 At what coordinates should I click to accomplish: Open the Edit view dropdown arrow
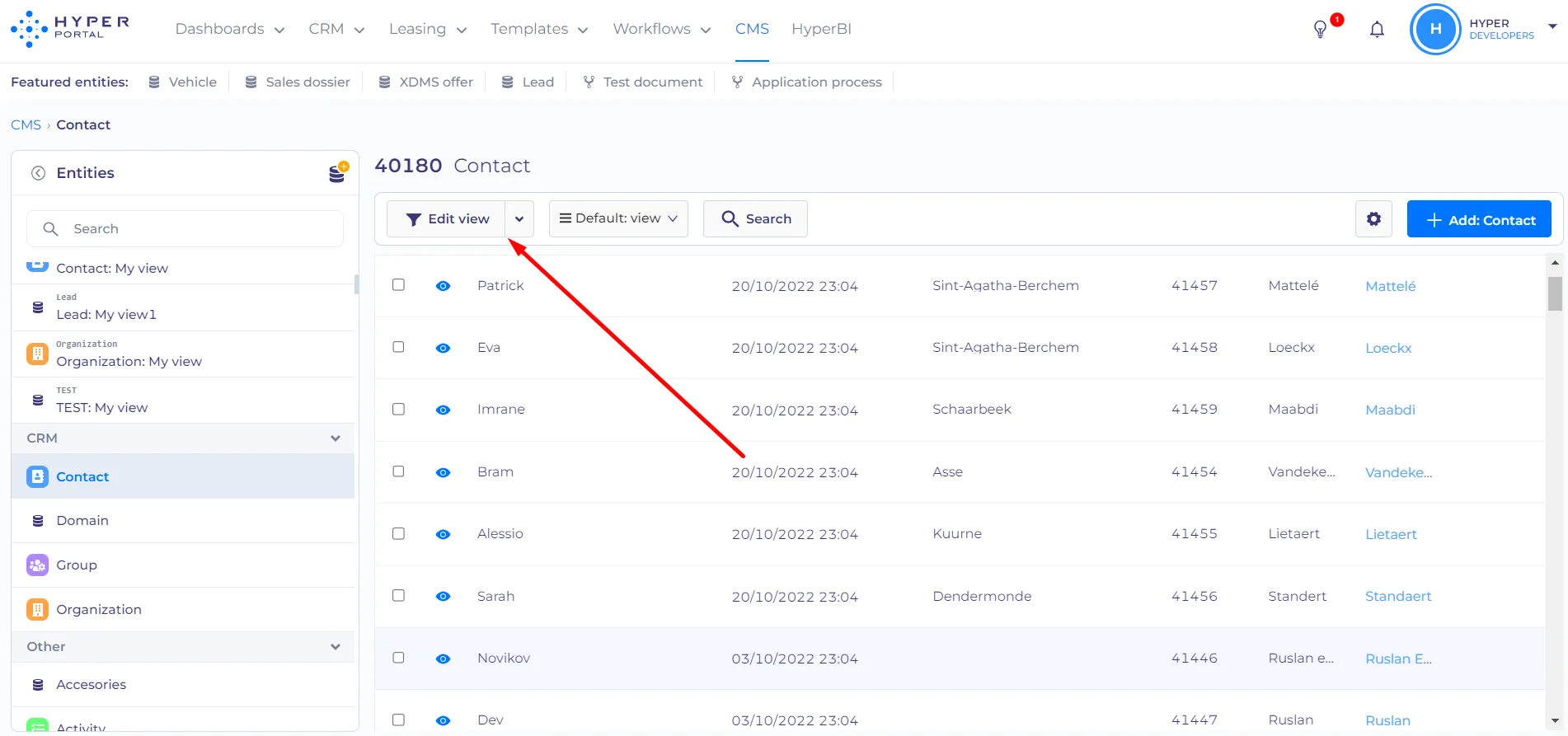(519, 219)
